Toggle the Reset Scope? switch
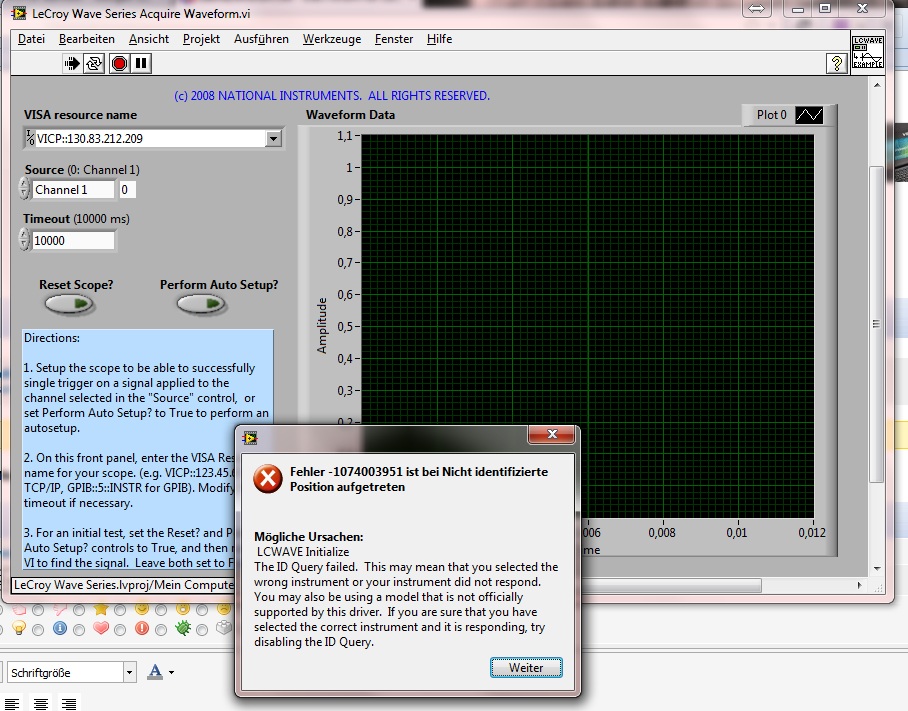Image resolution: width=908 pixels, height=711 pixels. (x=69, y=303)
